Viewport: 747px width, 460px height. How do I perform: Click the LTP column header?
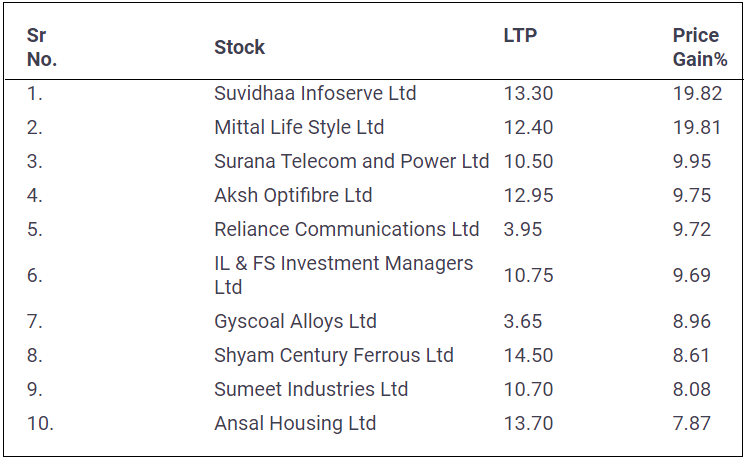pyautogui.click(x=520, y=36)
